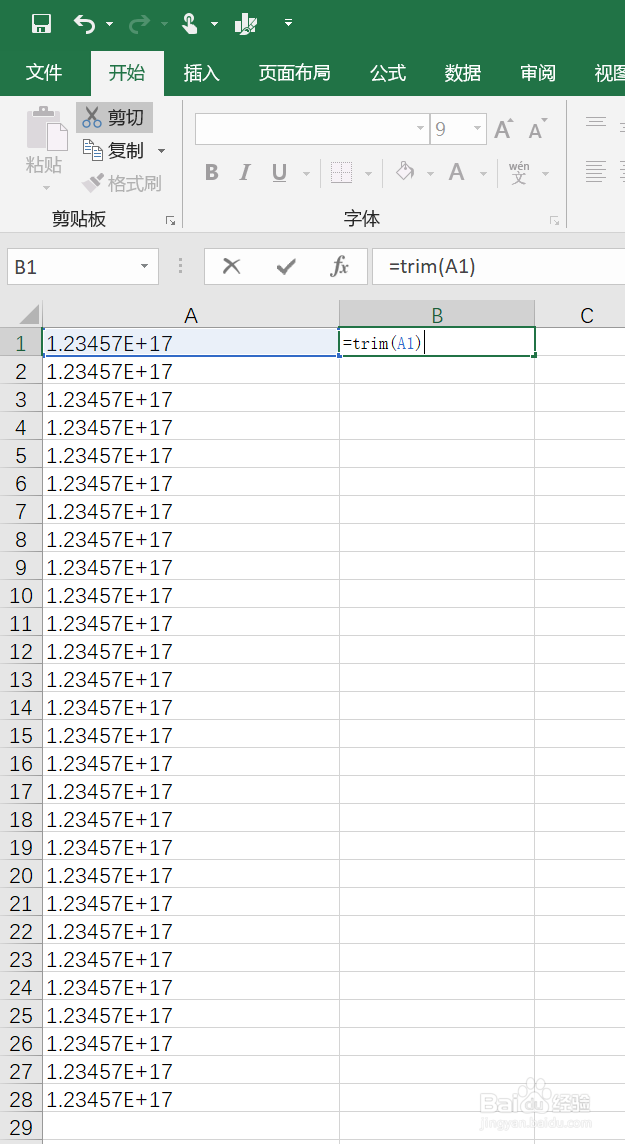Click the 视图 tab

609,73
